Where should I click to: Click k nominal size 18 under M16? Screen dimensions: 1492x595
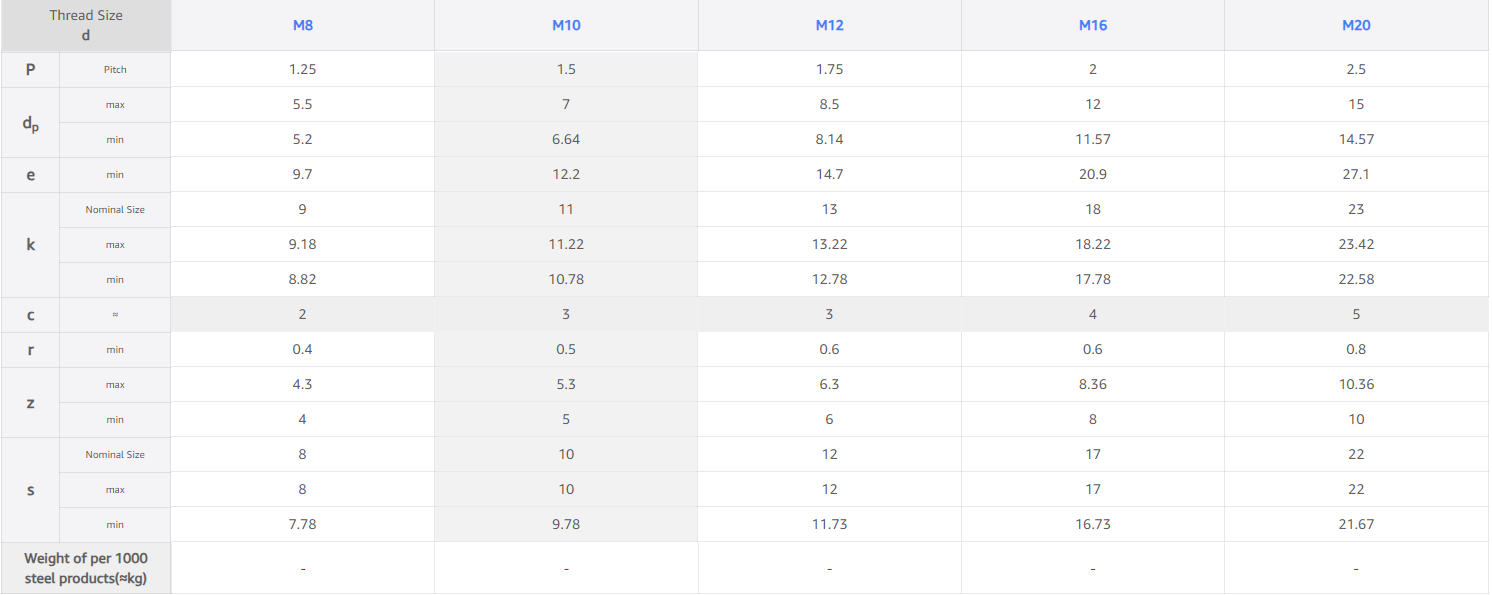point(1093,209)
